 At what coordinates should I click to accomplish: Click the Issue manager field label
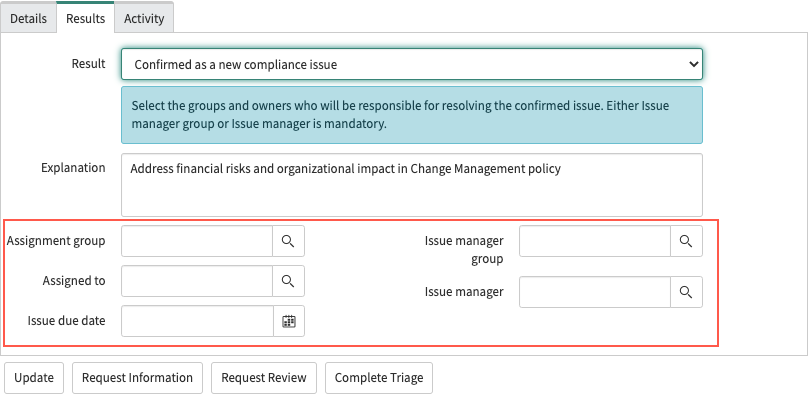click(464, 292)
